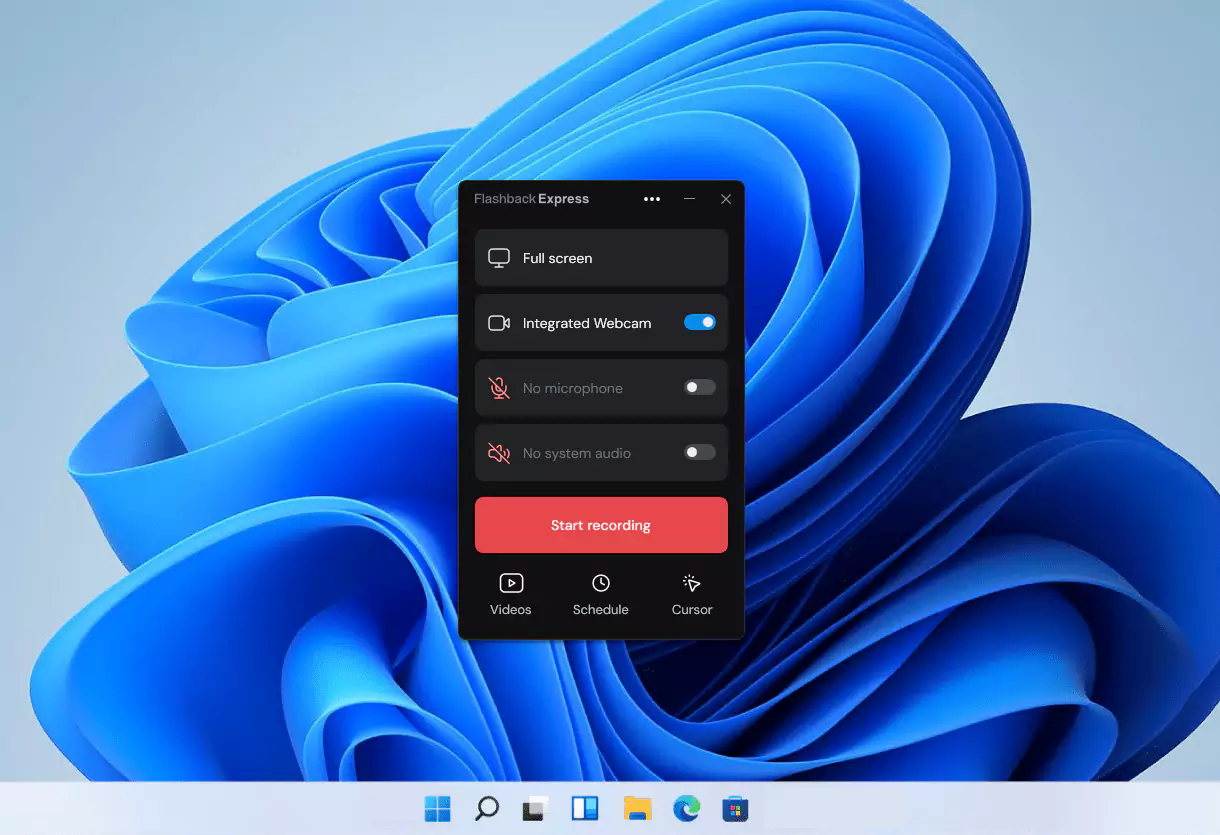Start recording with the red button
The width and height of the screenshot is (1220, 835).
(x=601, y=525)
